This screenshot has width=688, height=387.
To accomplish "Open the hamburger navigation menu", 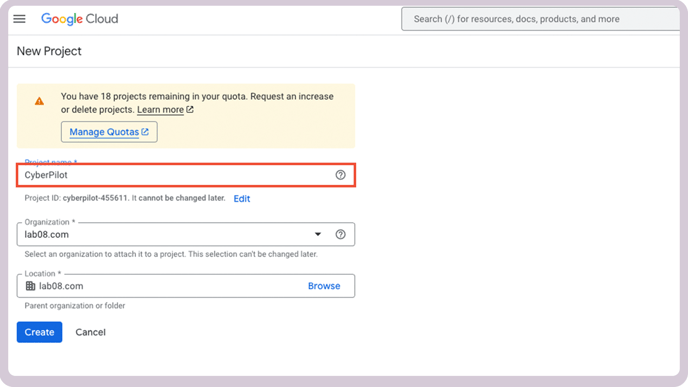I will [19, 19].
